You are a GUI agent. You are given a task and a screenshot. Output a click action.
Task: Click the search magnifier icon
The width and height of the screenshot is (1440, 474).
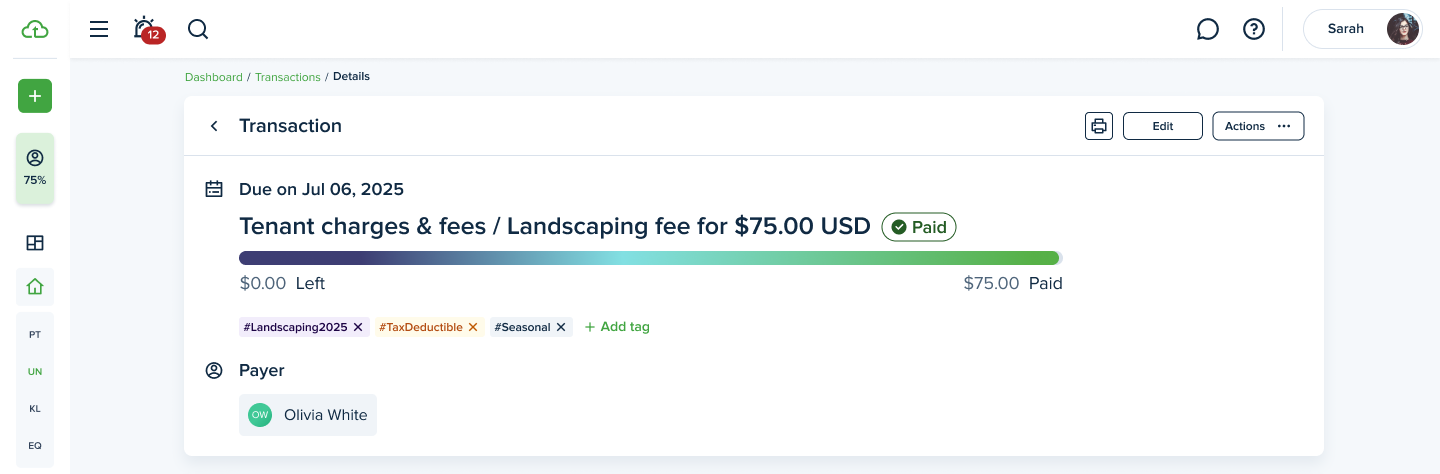[x=198, y=29]
